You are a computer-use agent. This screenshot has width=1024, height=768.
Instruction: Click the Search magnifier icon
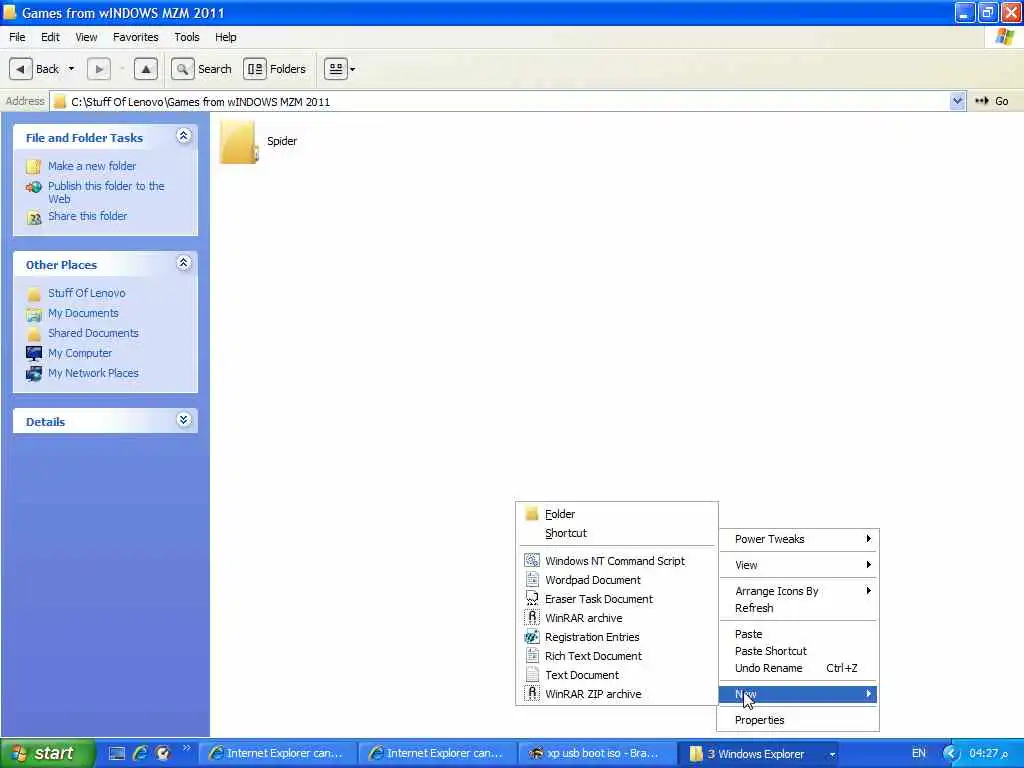point(183,69)
